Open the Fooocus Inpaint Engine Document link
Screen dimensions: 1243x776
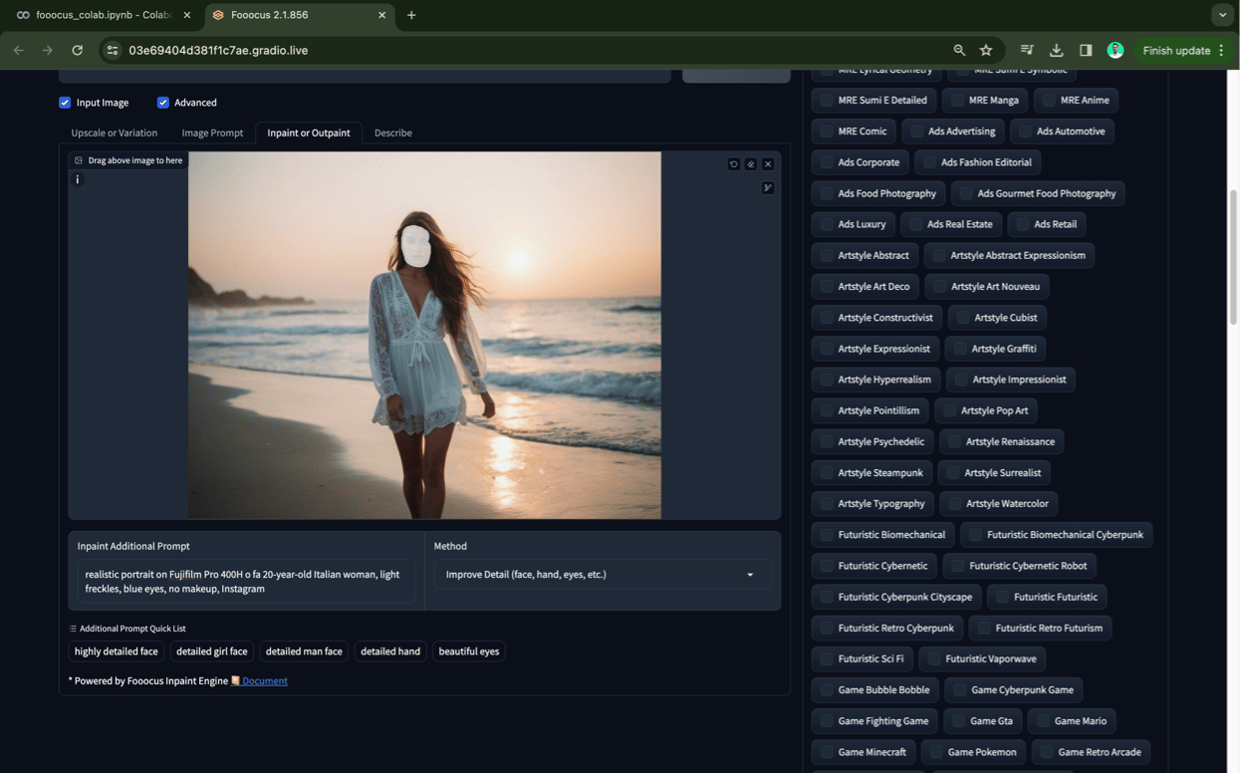(x=264, y=681)
